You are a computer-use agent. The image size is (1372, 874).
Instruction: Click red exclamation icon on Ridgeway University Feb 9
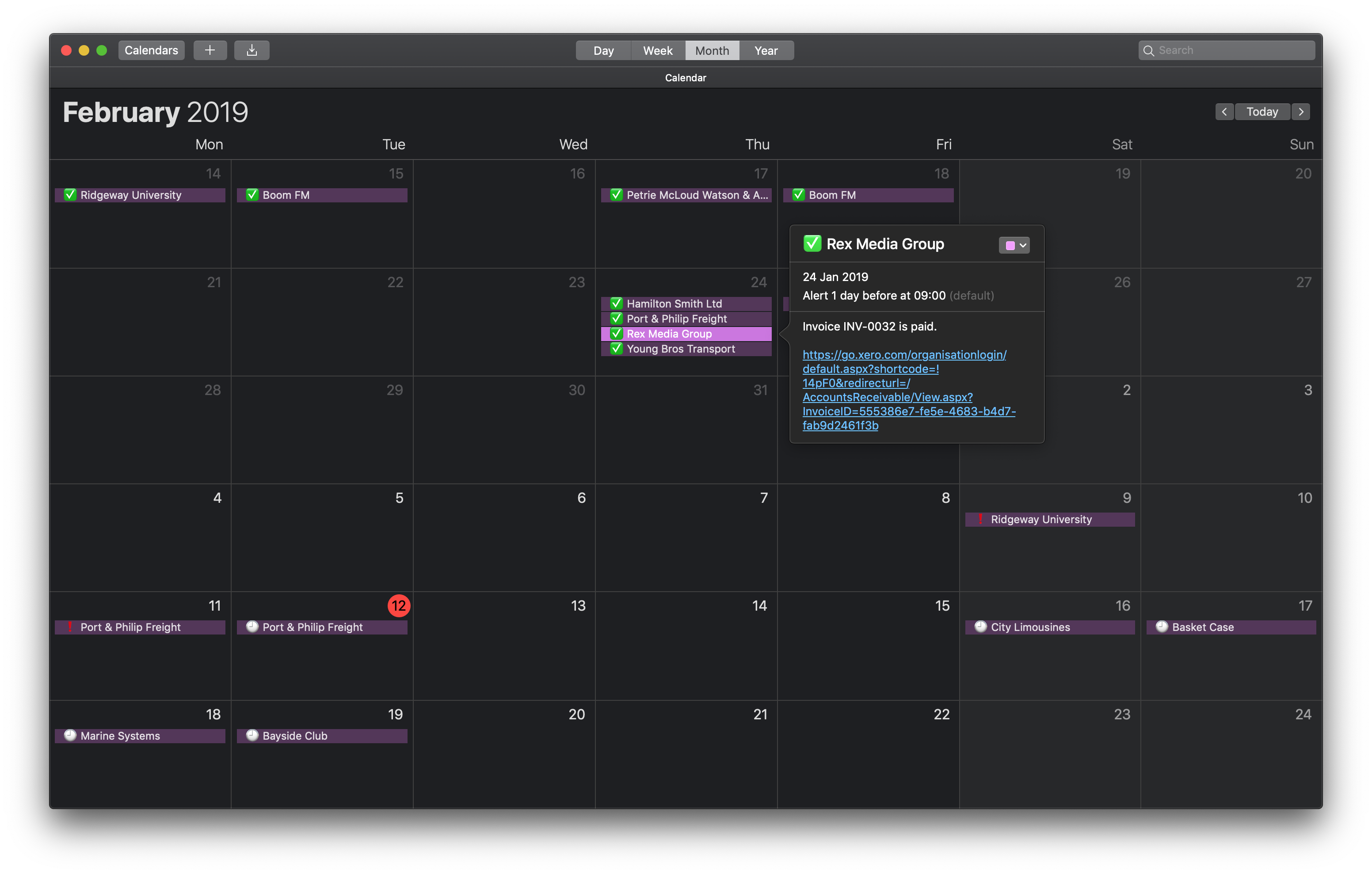coord(980,519)
